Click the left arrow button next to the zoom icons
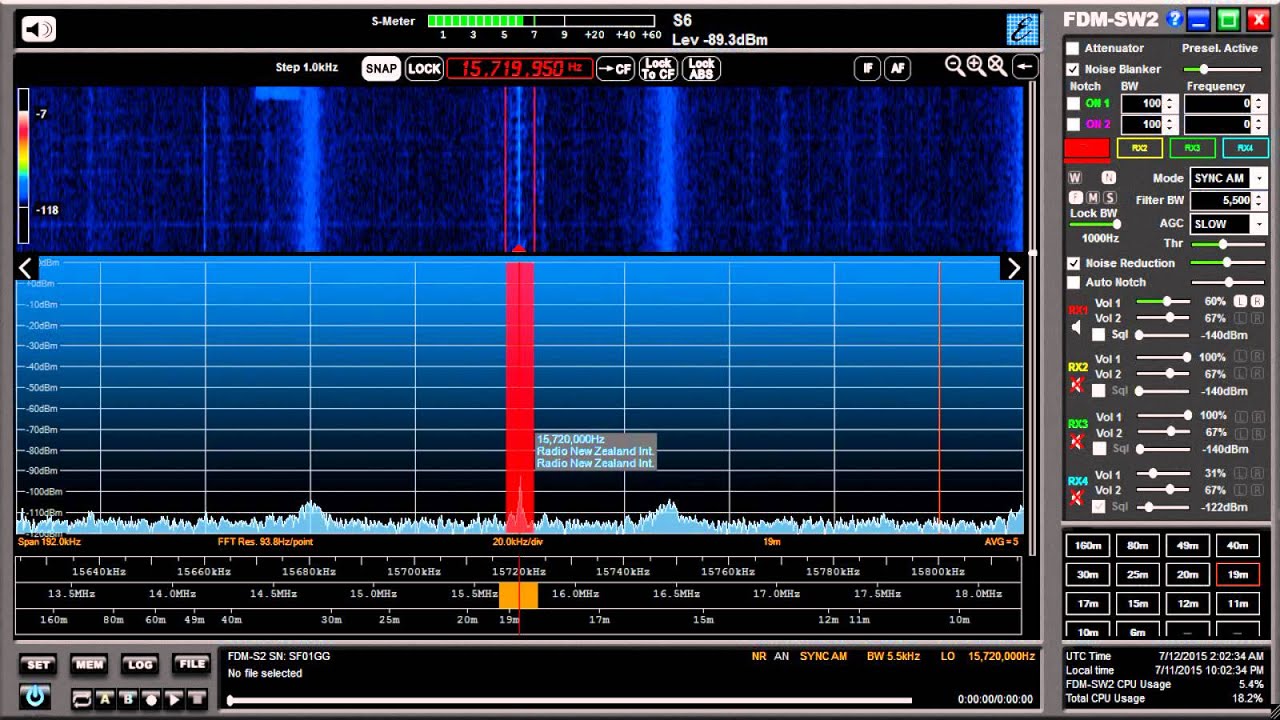Viewport: 1280px width, 720px height. coord(1025,67)
